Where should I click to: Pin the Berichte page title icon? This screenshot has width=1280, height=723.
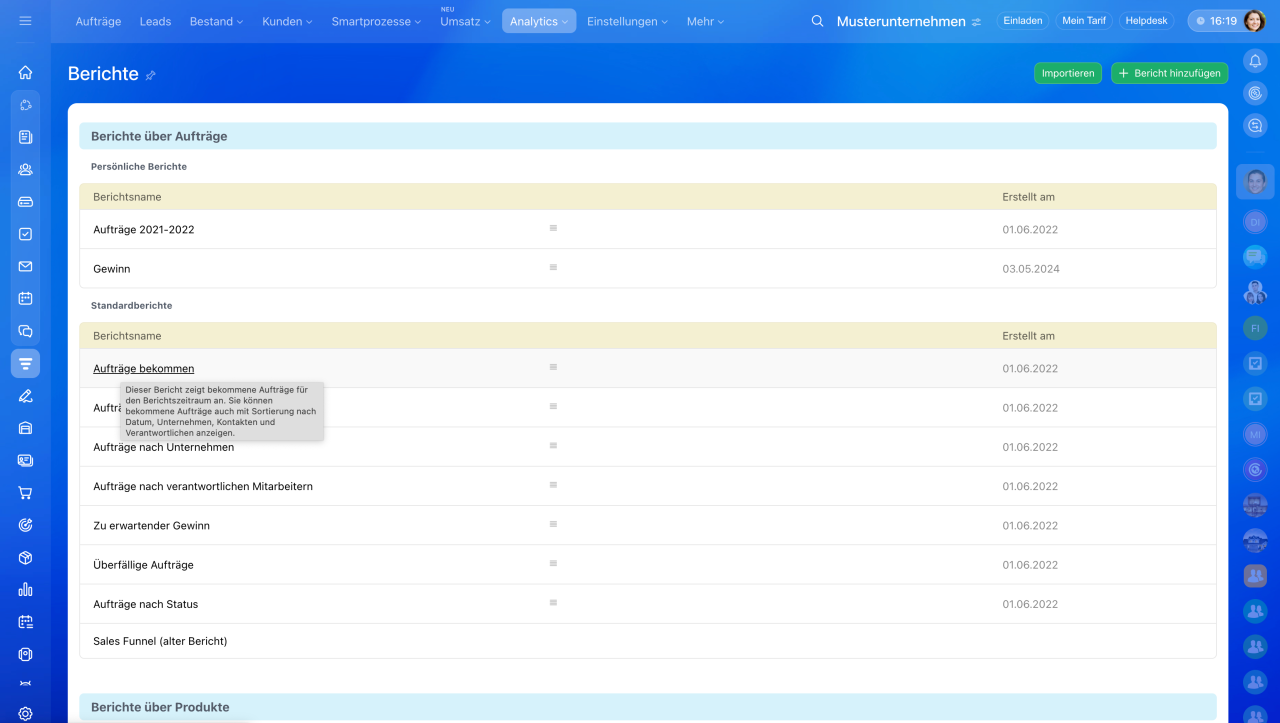(151, 75)
